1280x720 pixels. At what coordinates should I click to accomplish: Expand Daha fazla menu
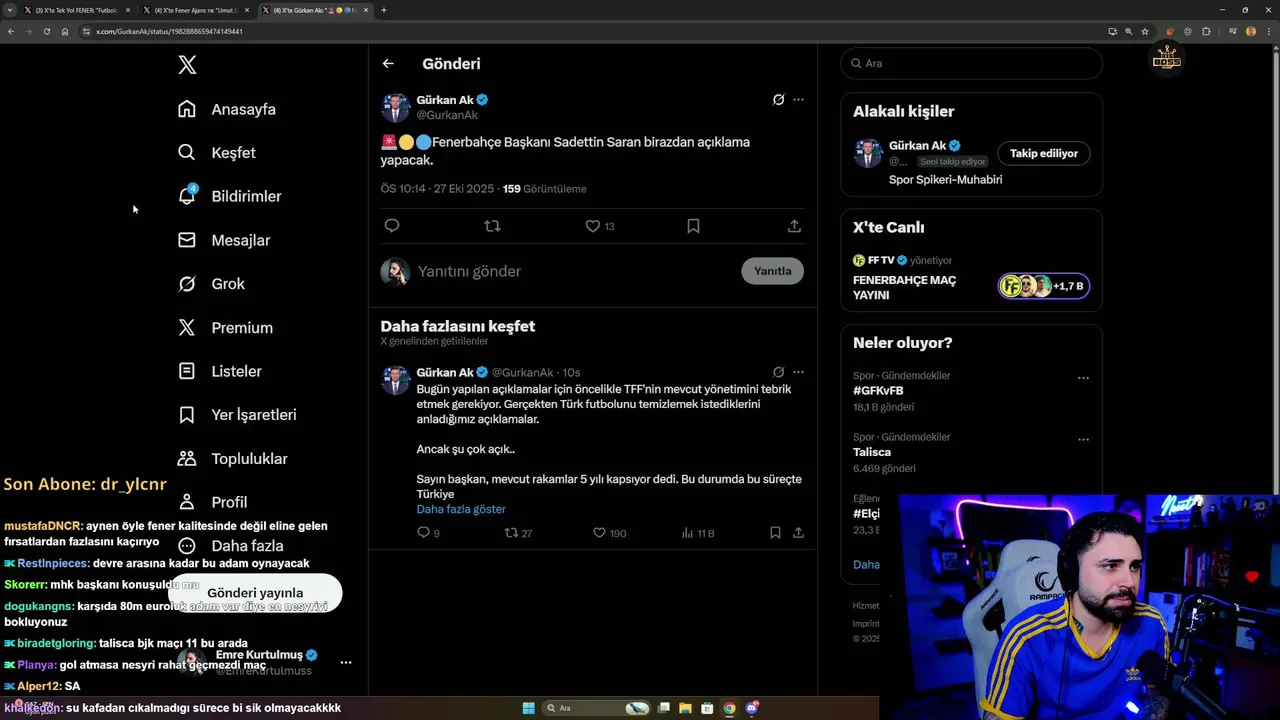(x=231, y=546)
